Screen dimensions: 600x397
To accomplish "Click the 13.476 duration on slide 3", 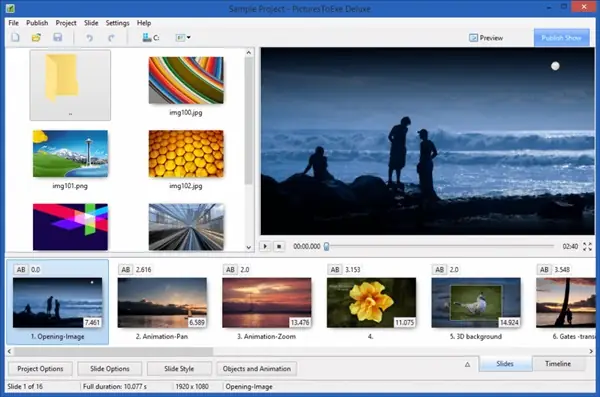I will tap(300, 322).
